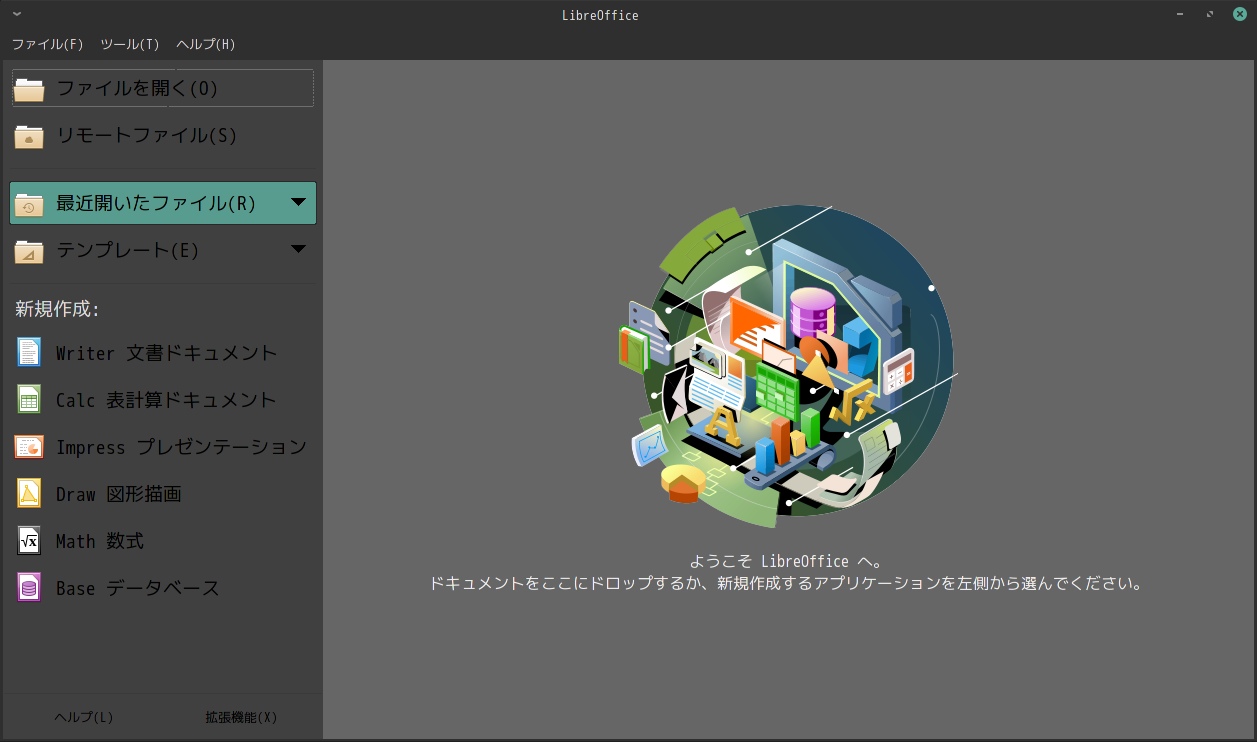The width and height of the screenshot is (1257, 742).
Task: Click the ヘルプ(L) button at the sidebar bottom
Action: click(84, 717)
